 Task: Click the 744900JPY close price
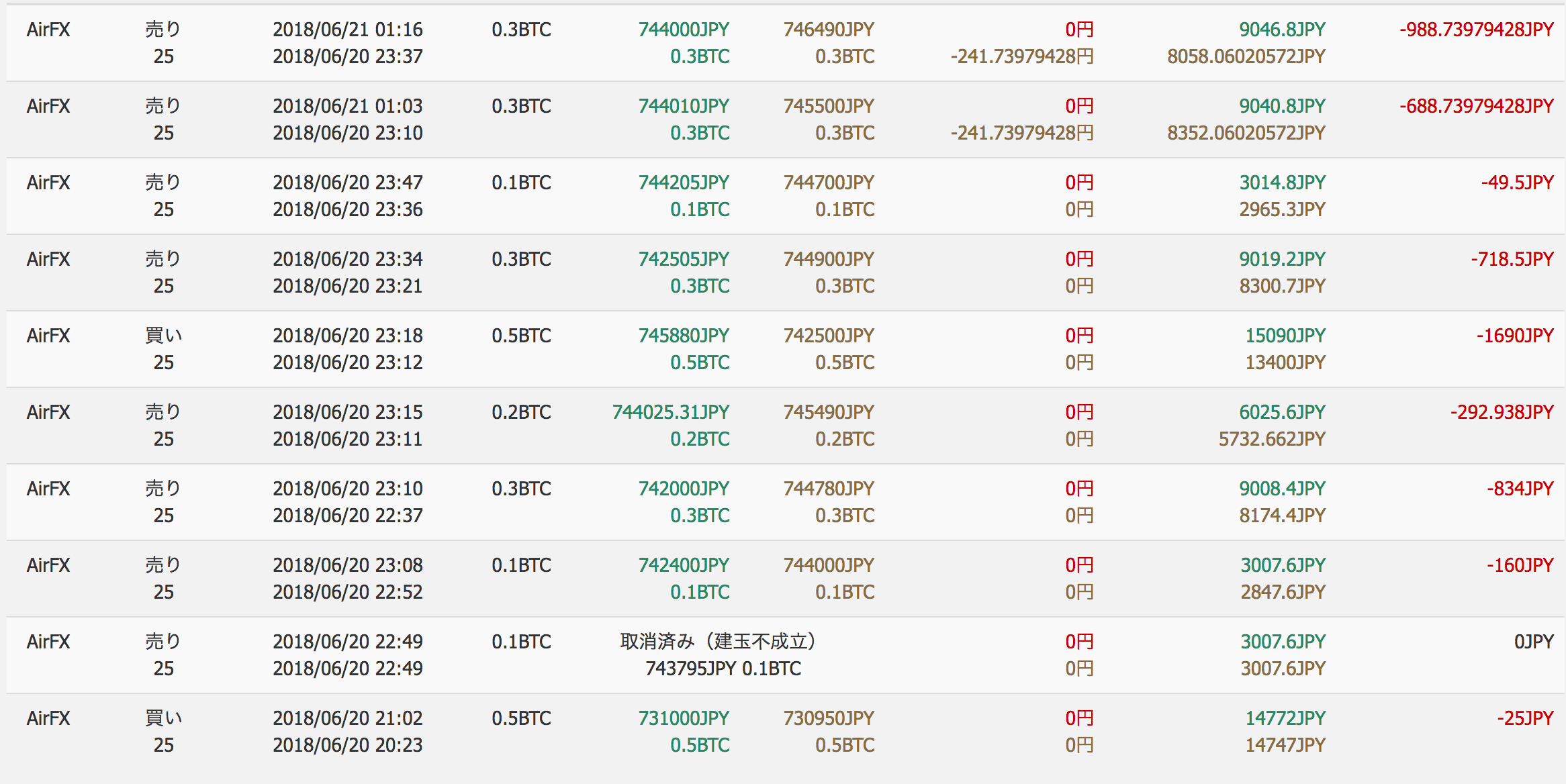pyautogui.click(x=829, y=259)
